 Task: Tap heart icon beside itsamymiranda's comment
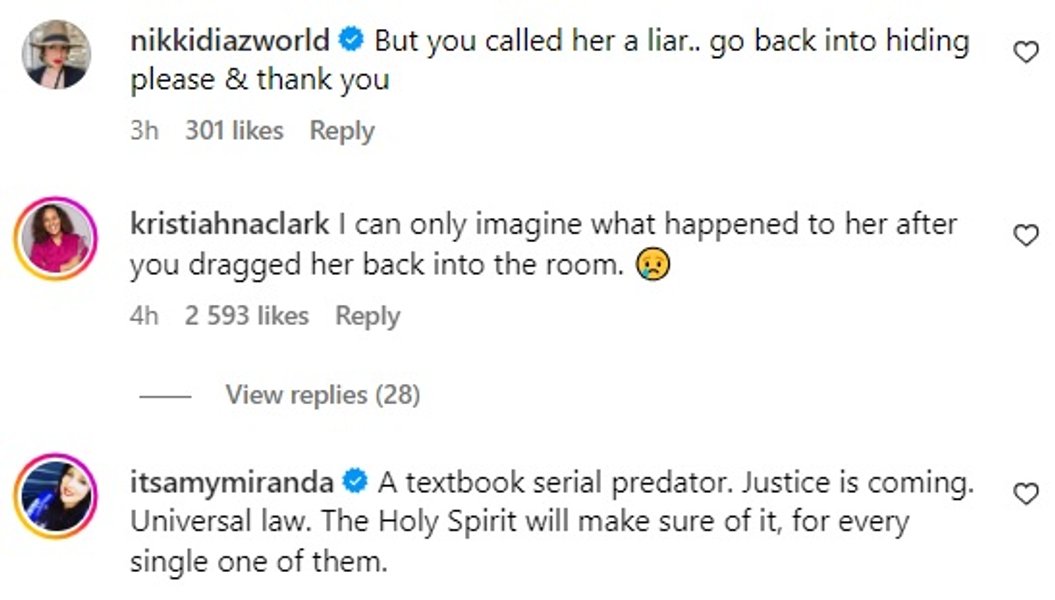click(x=1025, y=494)
